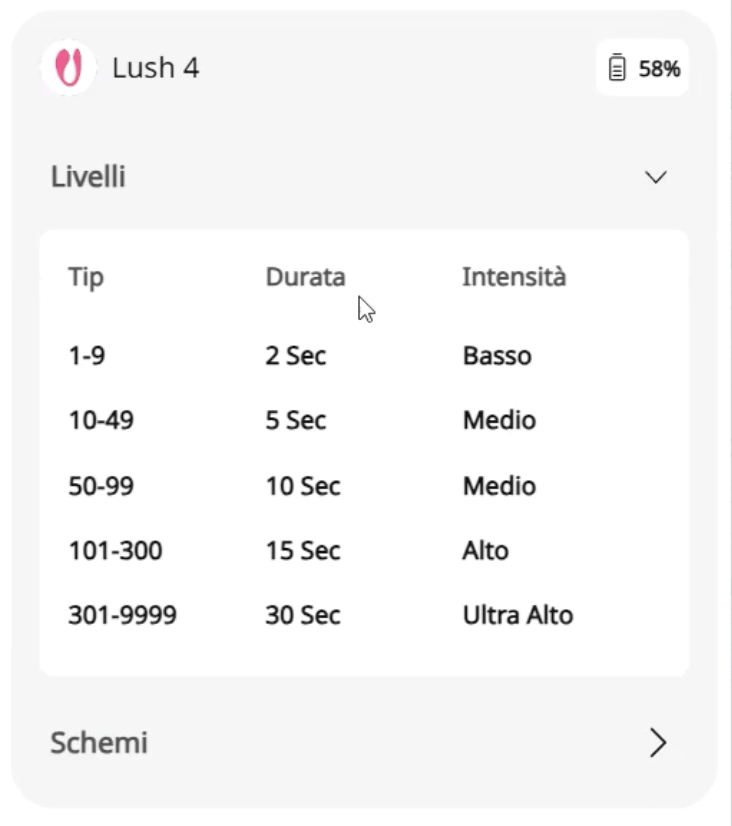Viewport: 732px width, 826px height.
Task: Click the Lush 4 device name
Action: (155, 68)
